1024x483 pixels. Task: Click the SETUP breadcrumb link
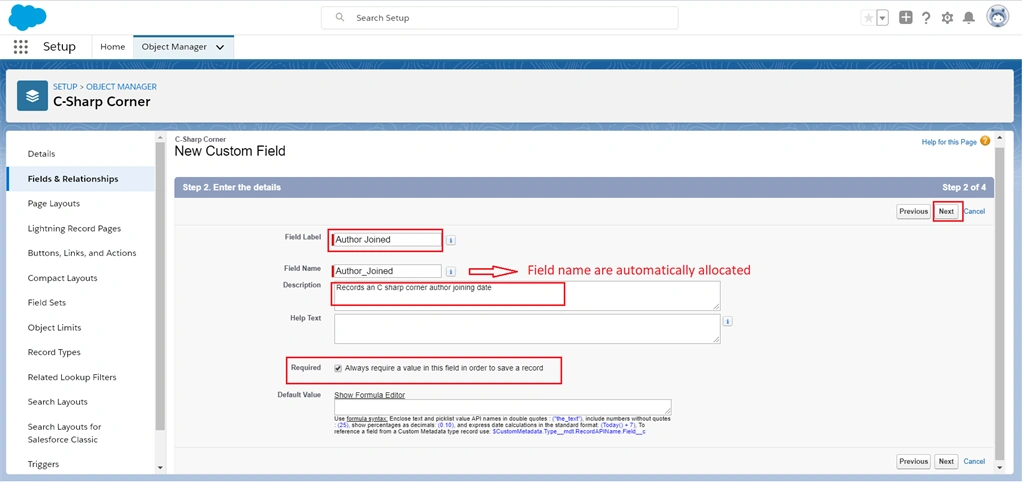pos(65,86)
